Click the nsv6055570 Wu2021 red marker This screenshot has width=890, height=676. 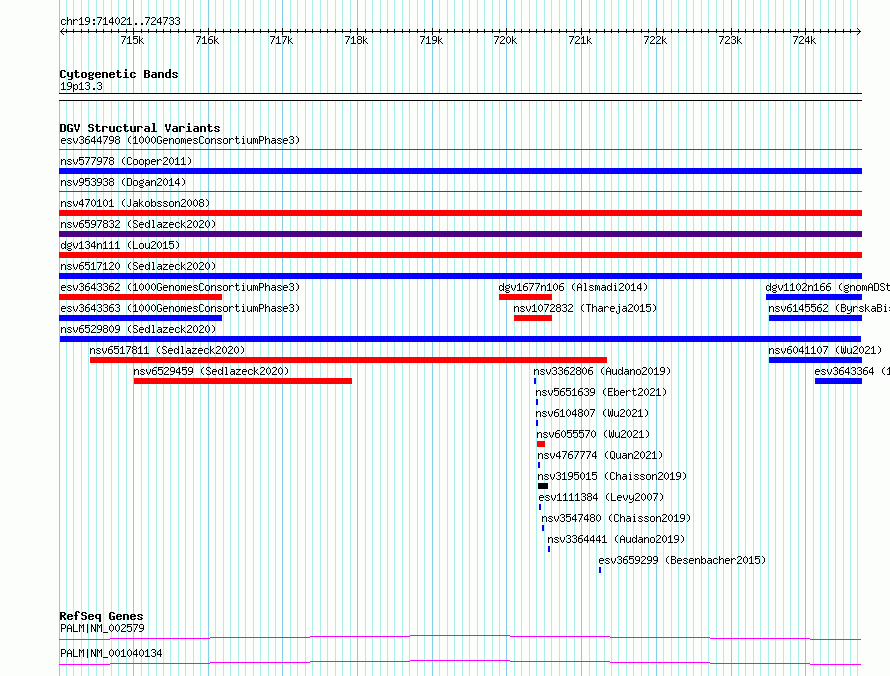[540, 444]
